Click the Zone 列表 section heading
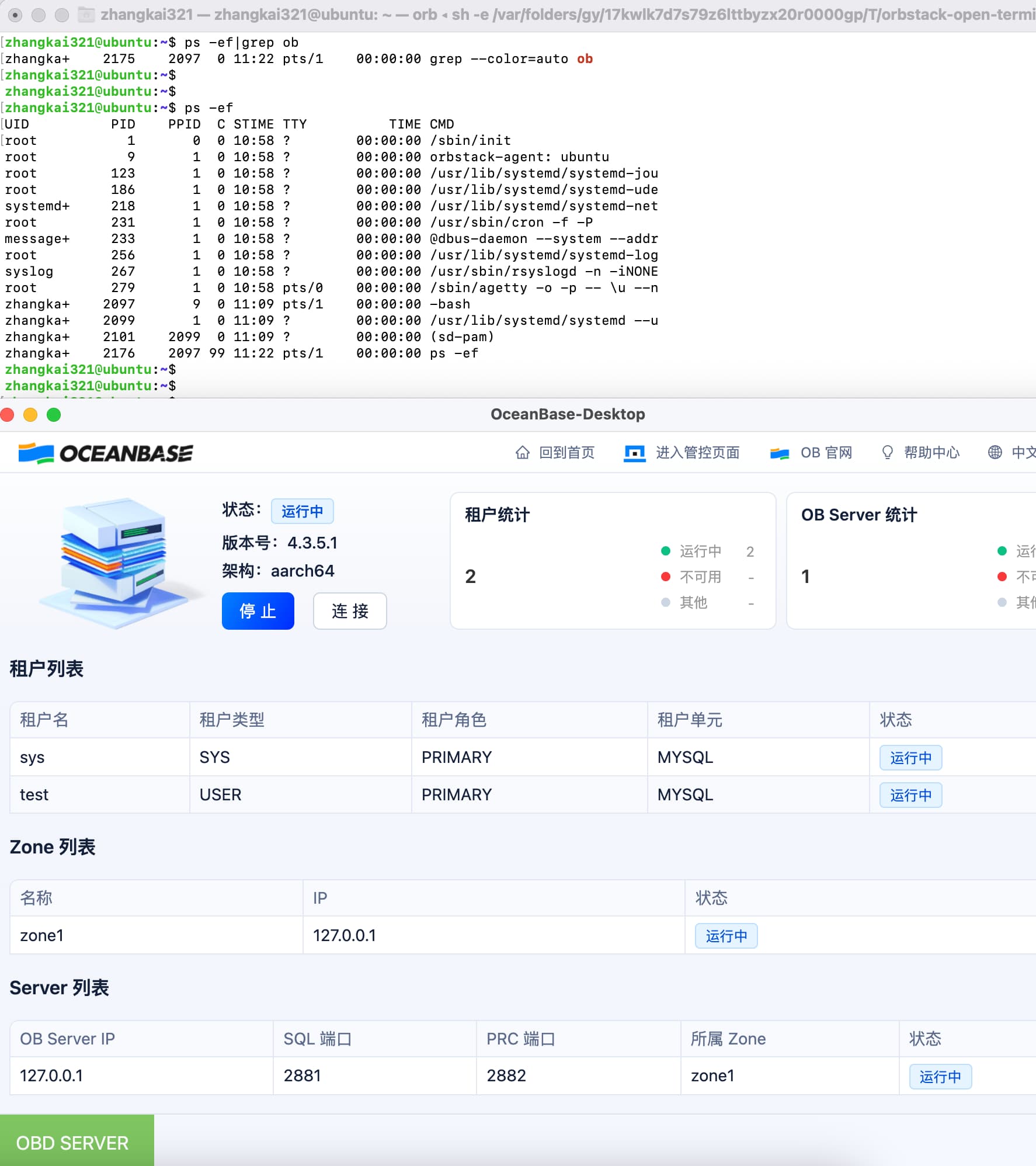This screenshot has height=1166, width=1036. (53, 847)
